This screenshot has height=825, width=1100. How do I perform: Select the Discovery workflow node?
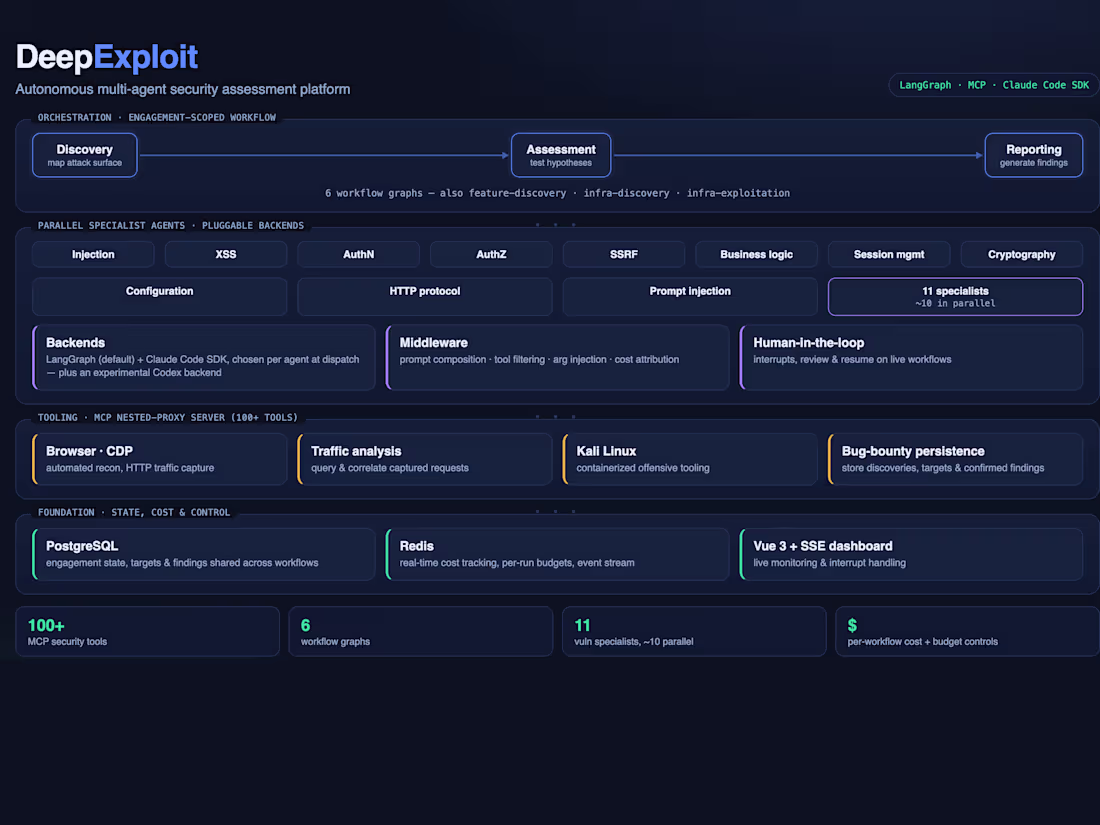click(x=84, y=155)
